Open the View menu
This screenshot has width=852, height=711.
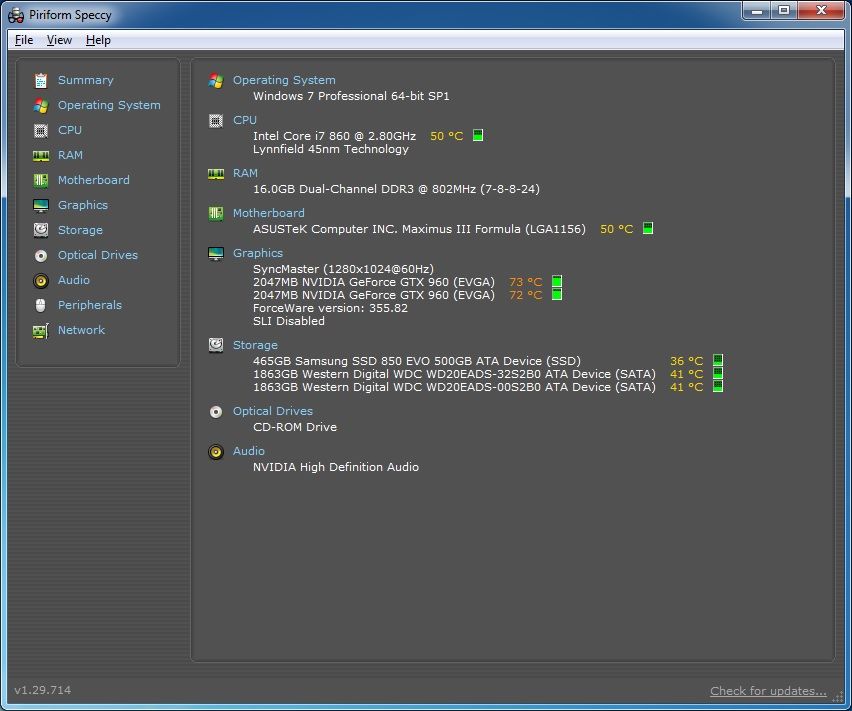tap(59, 40)
